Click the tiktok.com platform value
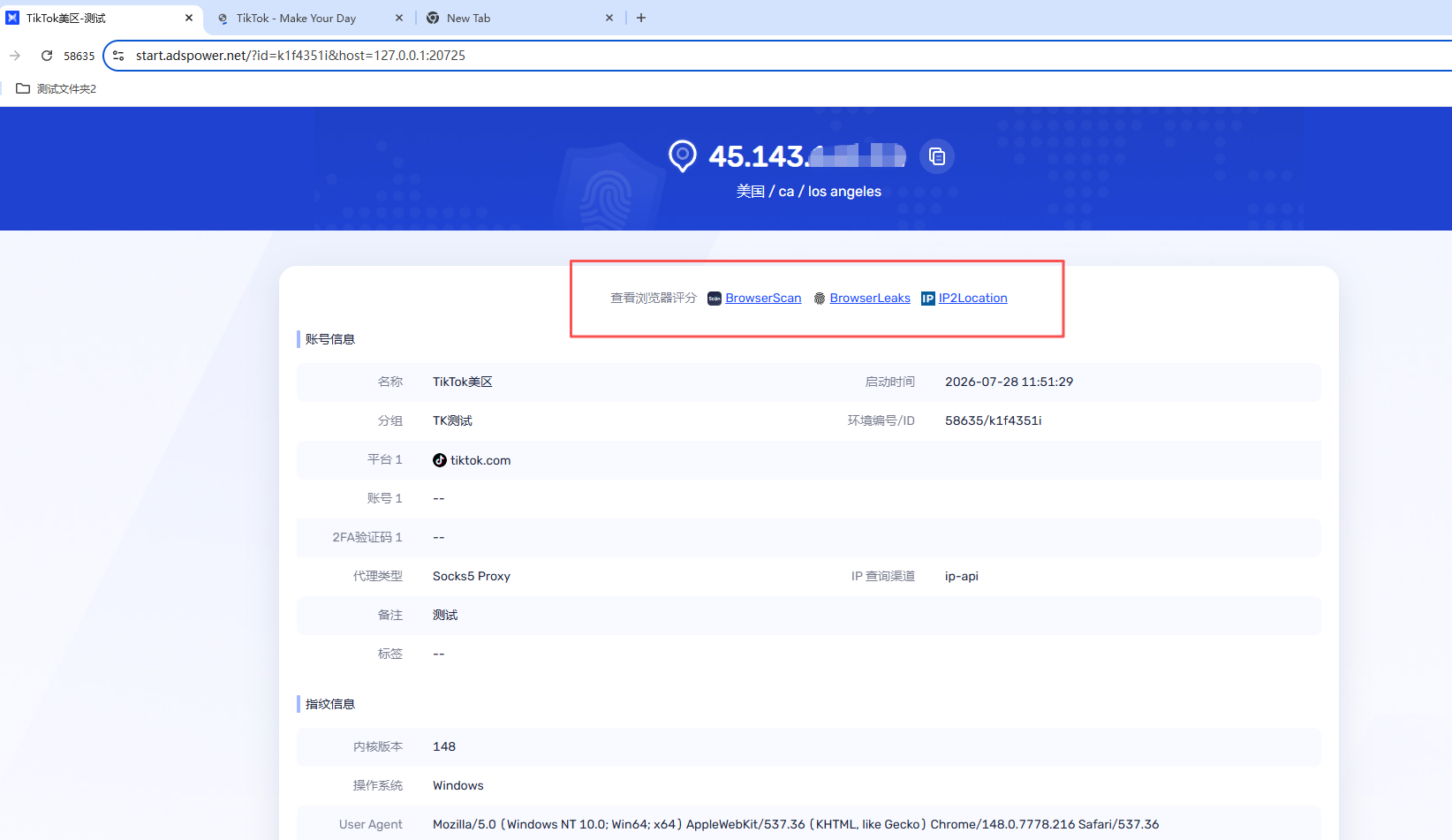 (x=480, y=460)
